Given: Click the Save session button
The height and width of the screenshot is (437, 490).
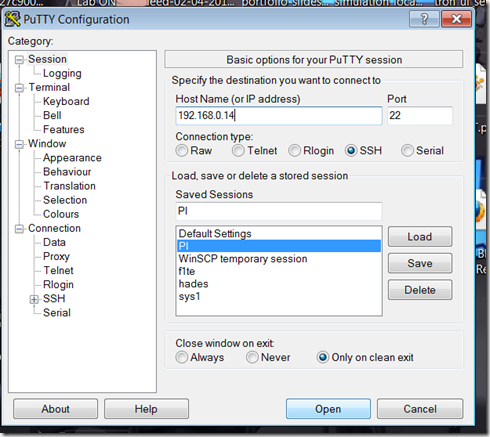Looking at the screenshot, I should point(420,263).
